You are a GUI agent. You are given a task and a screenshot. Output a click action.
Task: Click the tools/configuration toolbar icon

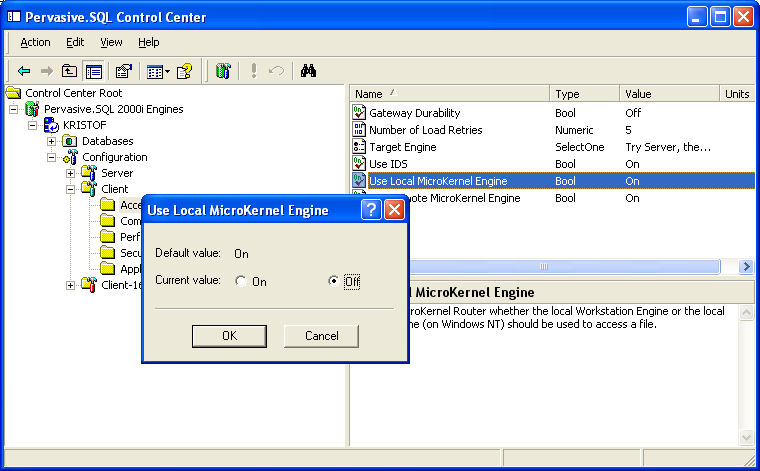coord(223,71)
